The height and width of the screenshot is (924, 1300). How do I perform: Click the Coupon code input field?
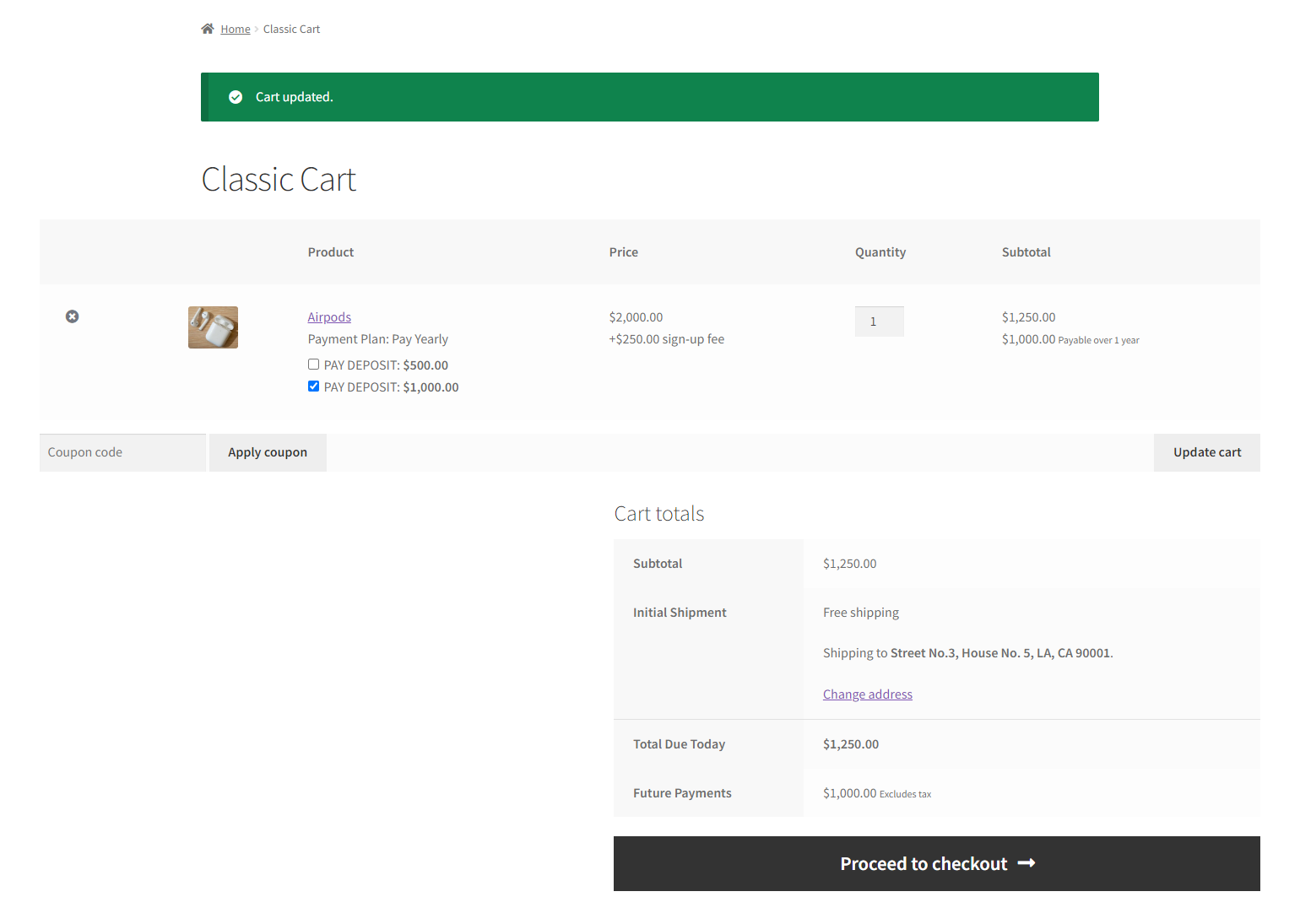[x=122, y=452]
